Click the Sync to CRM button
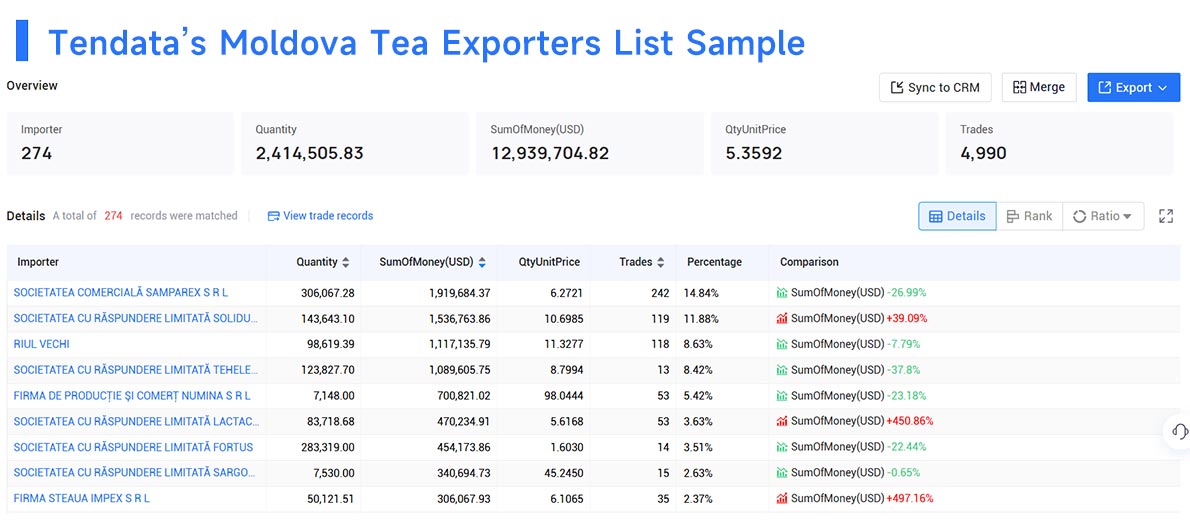1190x525 pixels. [937, 87]
